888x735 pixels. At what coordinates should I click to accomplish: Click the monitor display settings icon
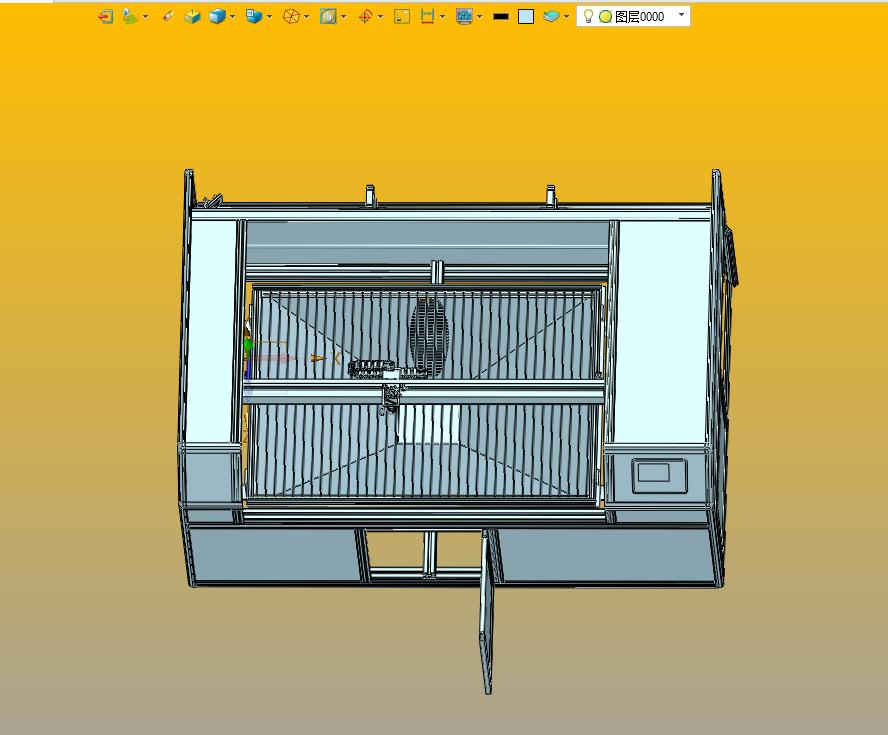[x=464, y=17]
